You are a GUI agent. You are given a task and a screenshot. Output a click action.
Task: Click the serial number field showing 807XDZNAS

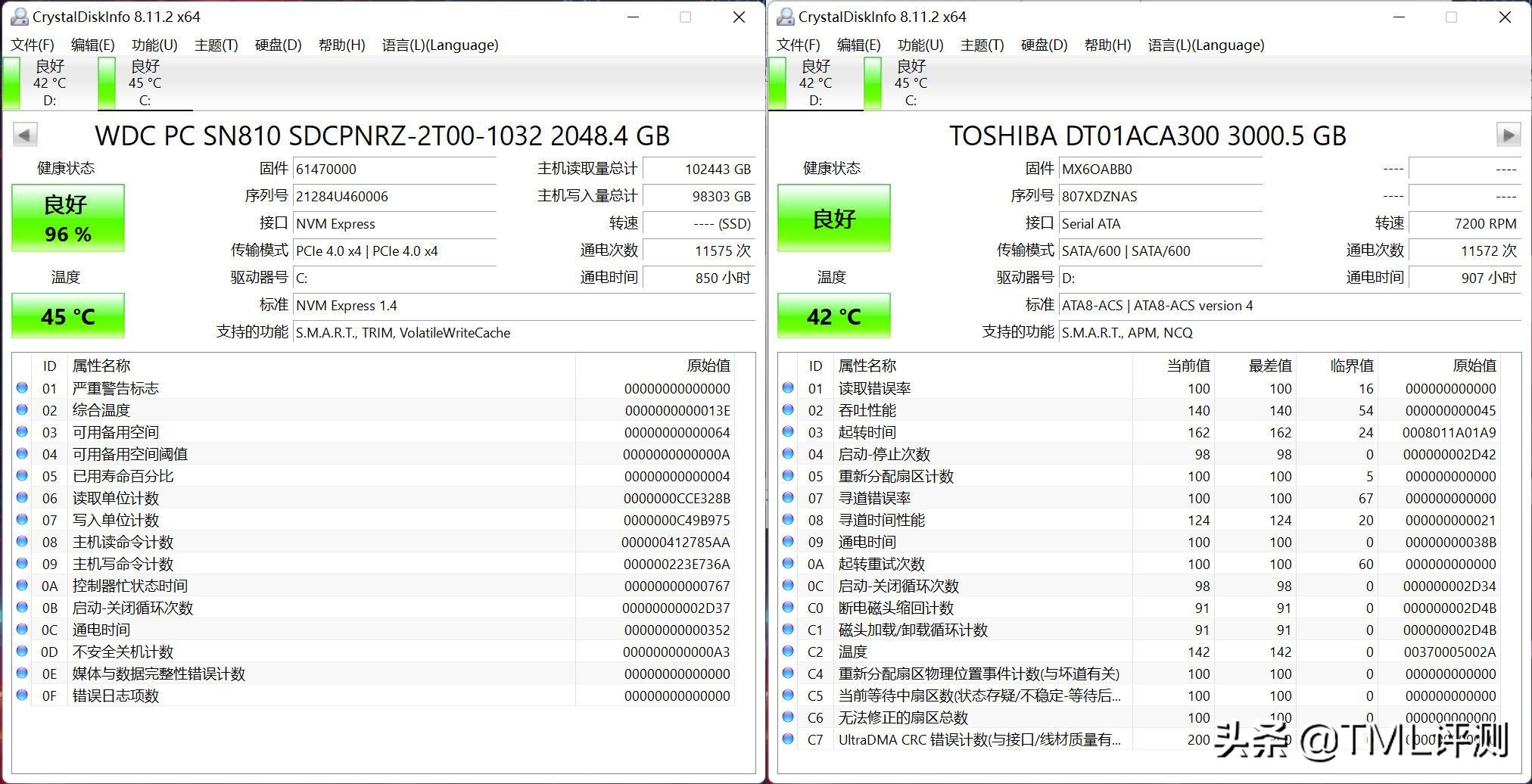click(1160, 196)
